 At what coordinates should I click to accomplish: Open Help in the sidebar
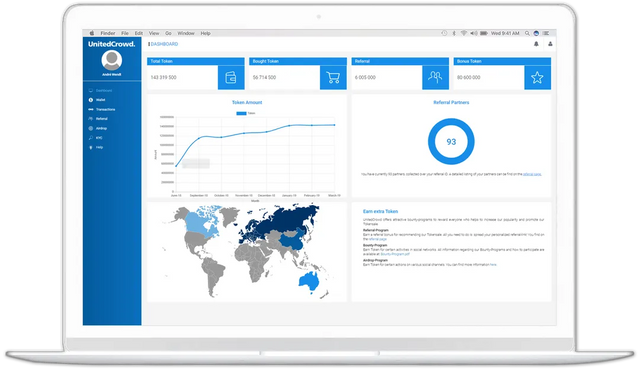tap(96, 147)
